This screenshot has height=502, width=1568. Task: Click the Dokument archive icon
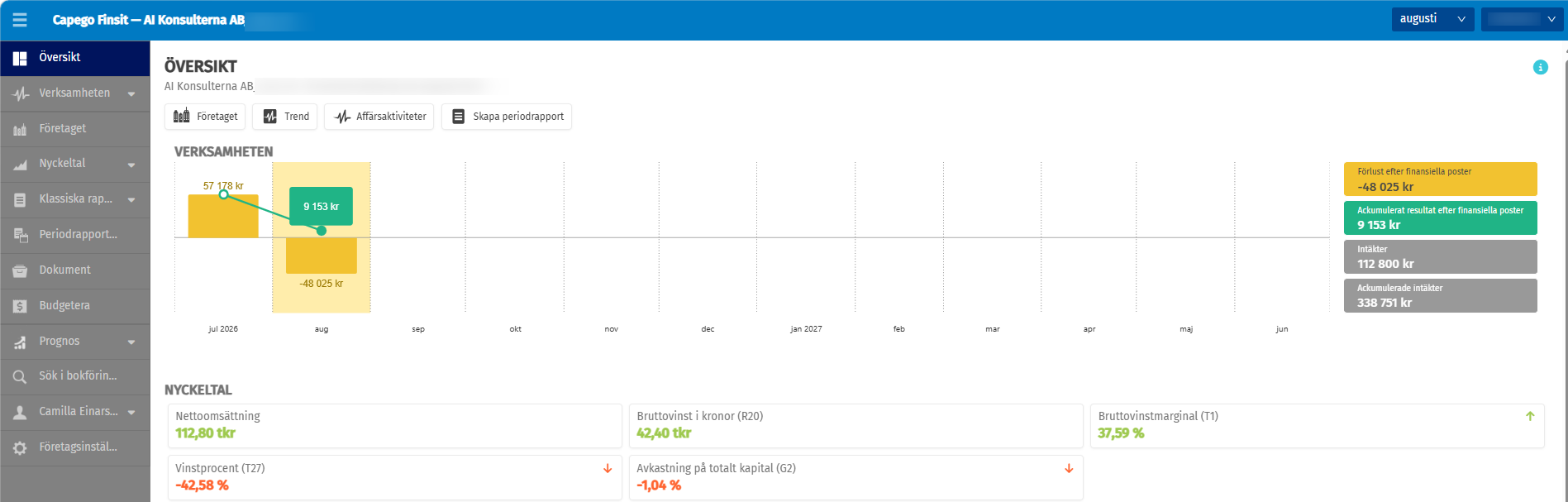(20, 270)
